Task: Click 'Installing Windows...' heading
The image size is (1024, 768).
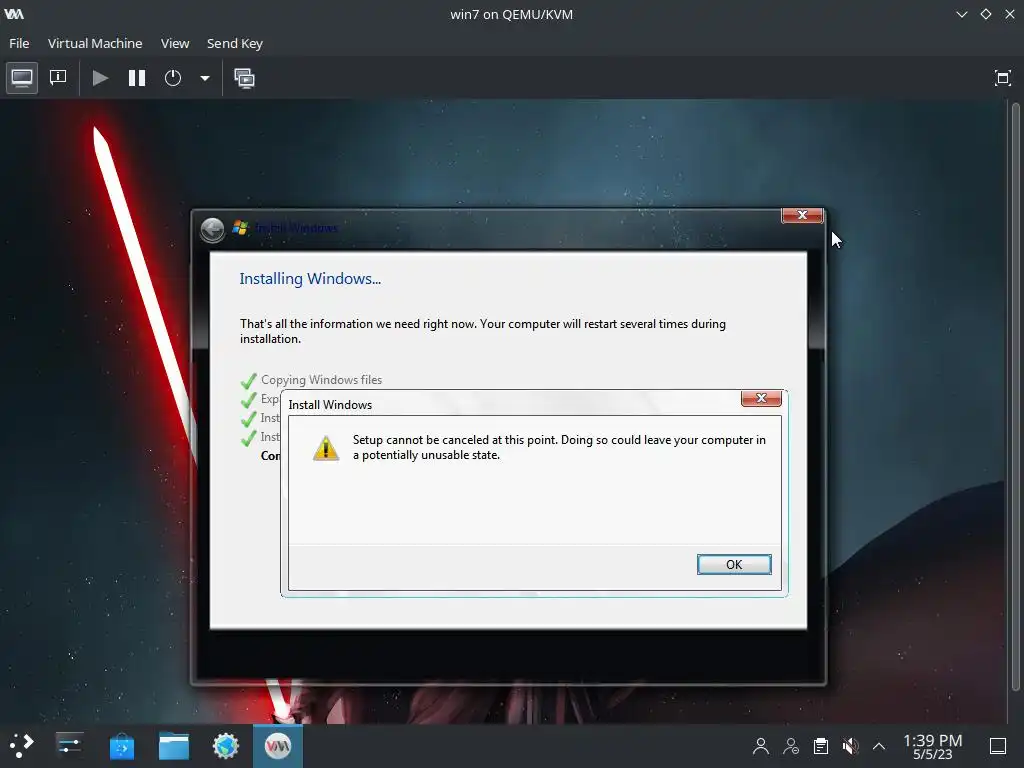Action: point(310,279)
